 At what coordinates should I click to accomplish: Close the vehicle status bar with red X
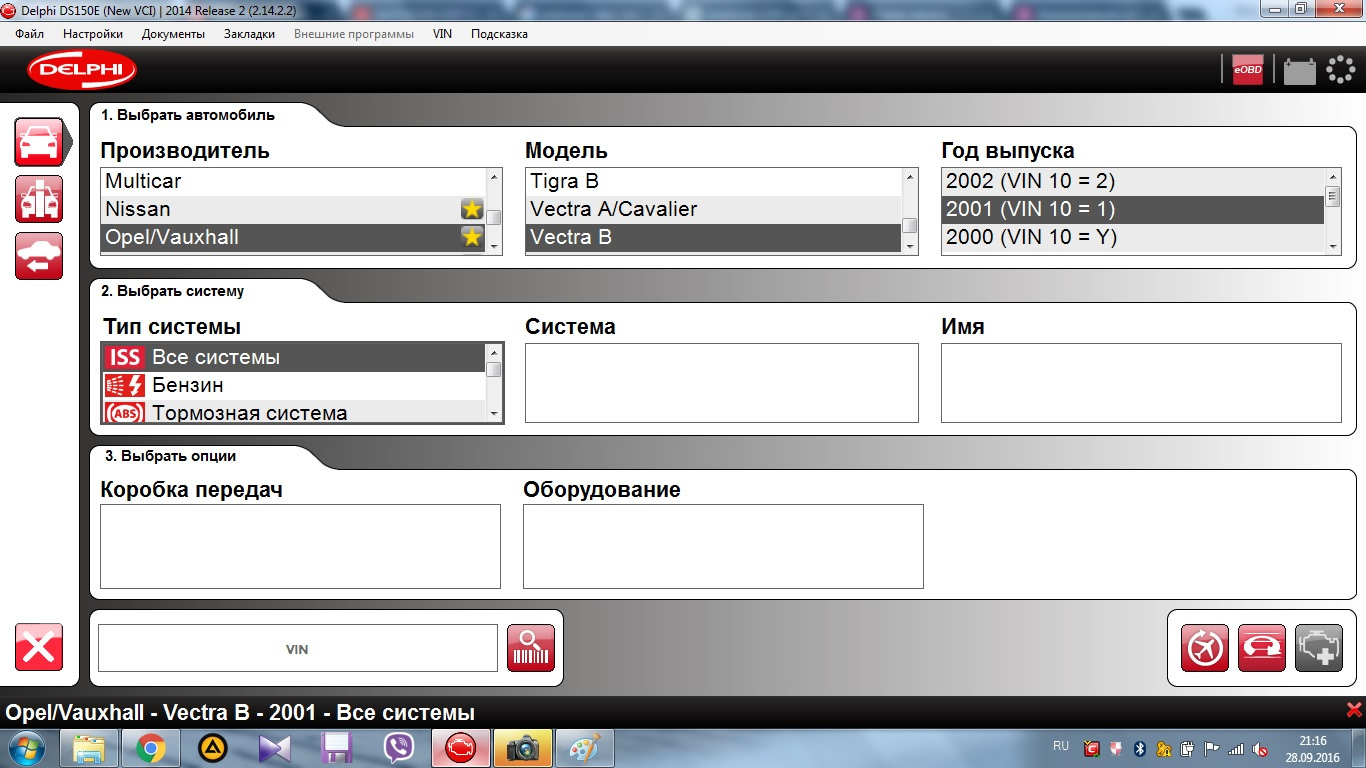(1354, 710)
